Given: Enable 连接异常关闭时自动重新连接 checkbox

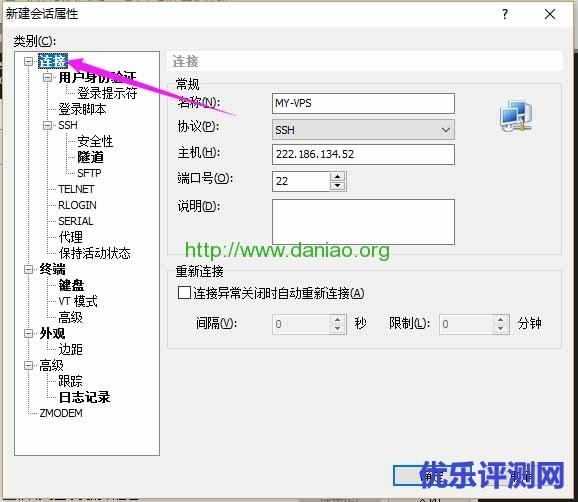Looking at the screenshot, I should point(184,293).
